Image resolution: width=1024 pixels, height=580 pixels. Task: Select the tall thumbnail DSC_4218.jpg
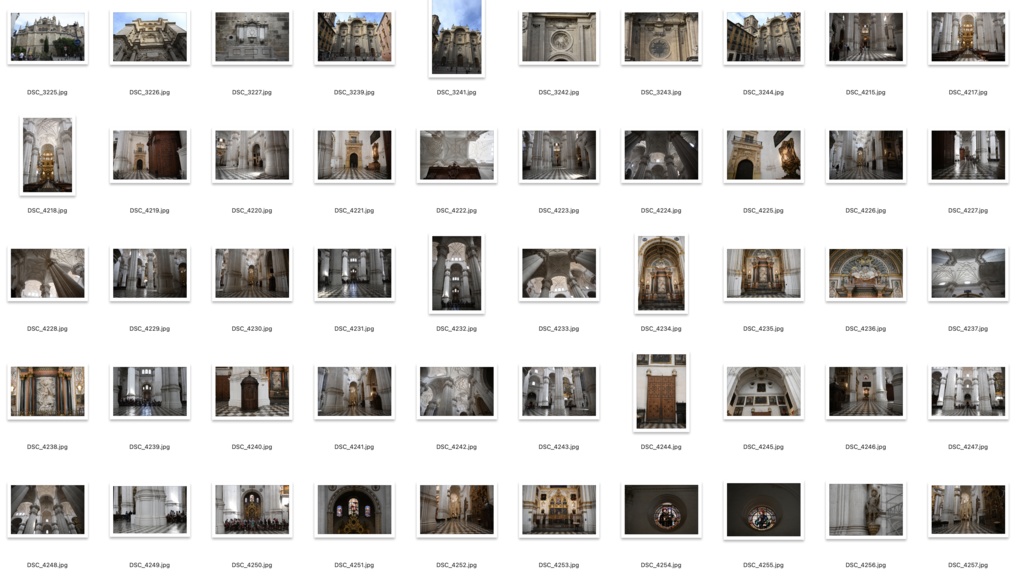pyautogui.click(x=48, y=155)
